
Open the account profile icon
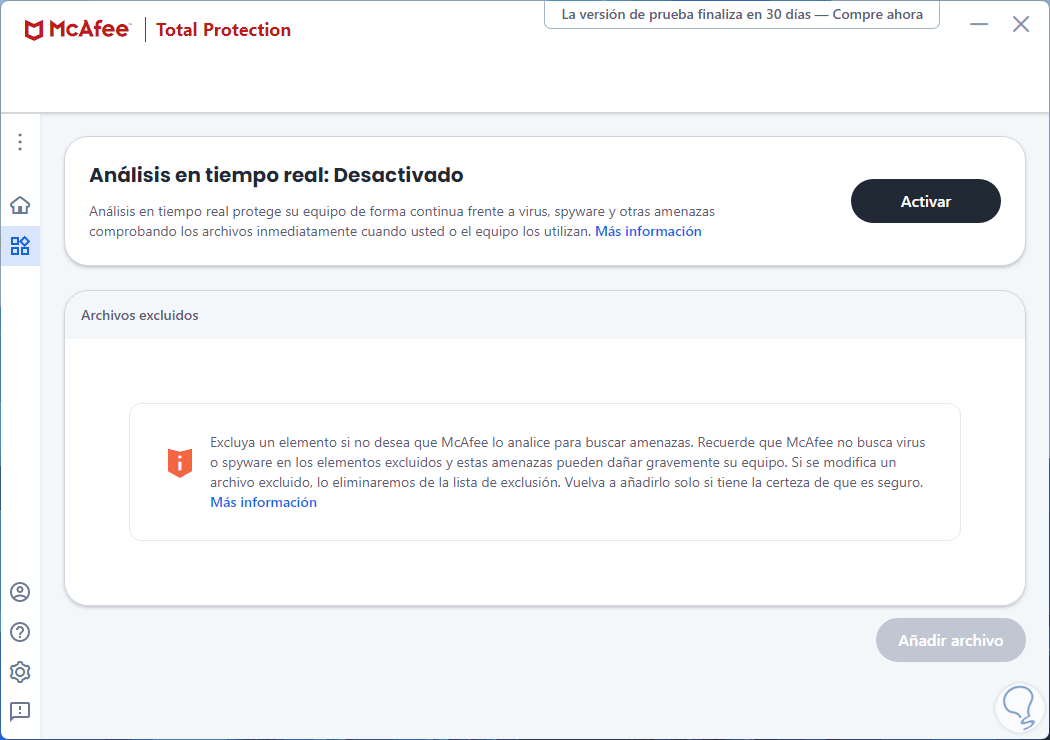tap(20, 592)
